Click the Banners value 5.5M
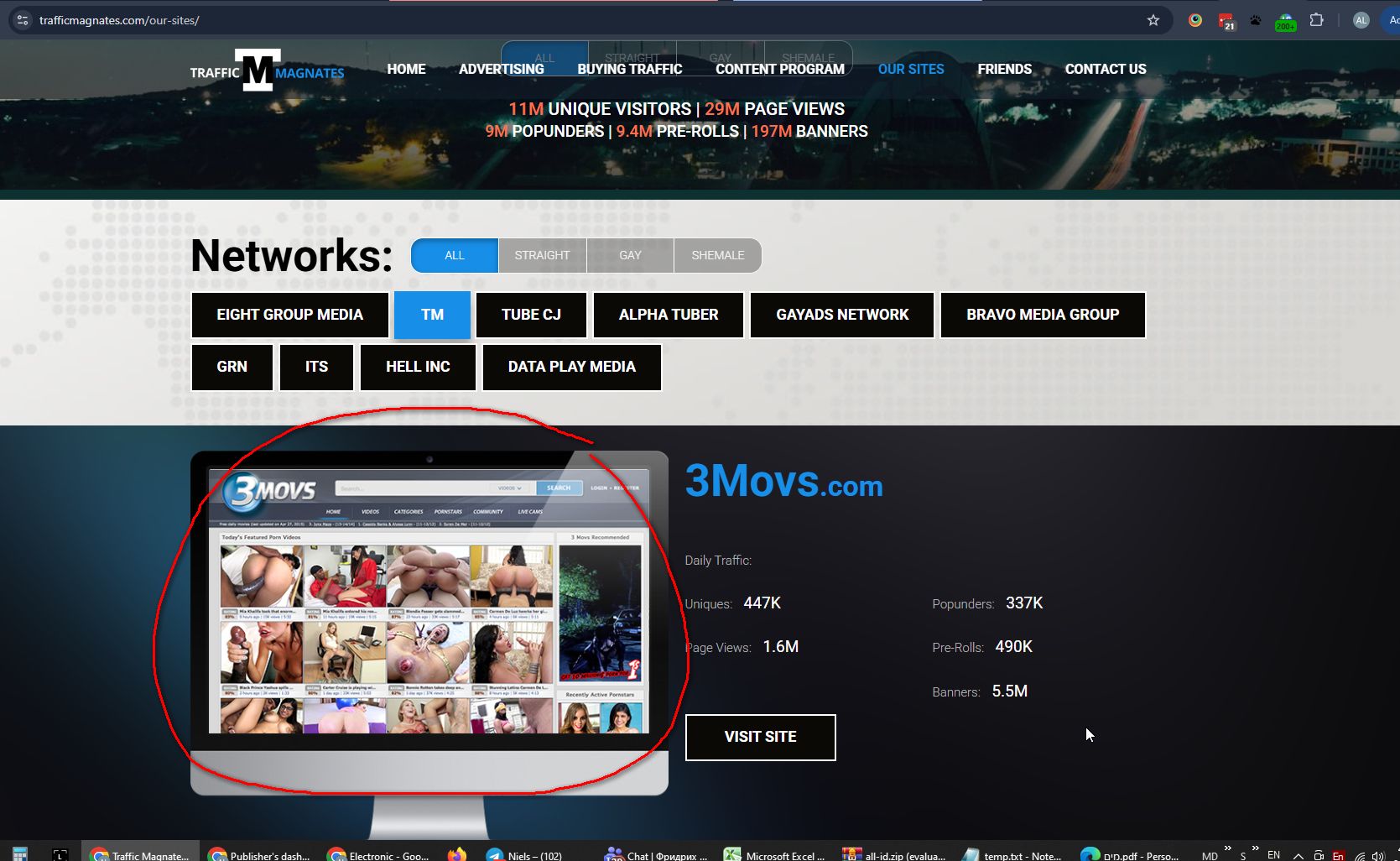Screen dimensions: 1400x861 pos(1010,691)
